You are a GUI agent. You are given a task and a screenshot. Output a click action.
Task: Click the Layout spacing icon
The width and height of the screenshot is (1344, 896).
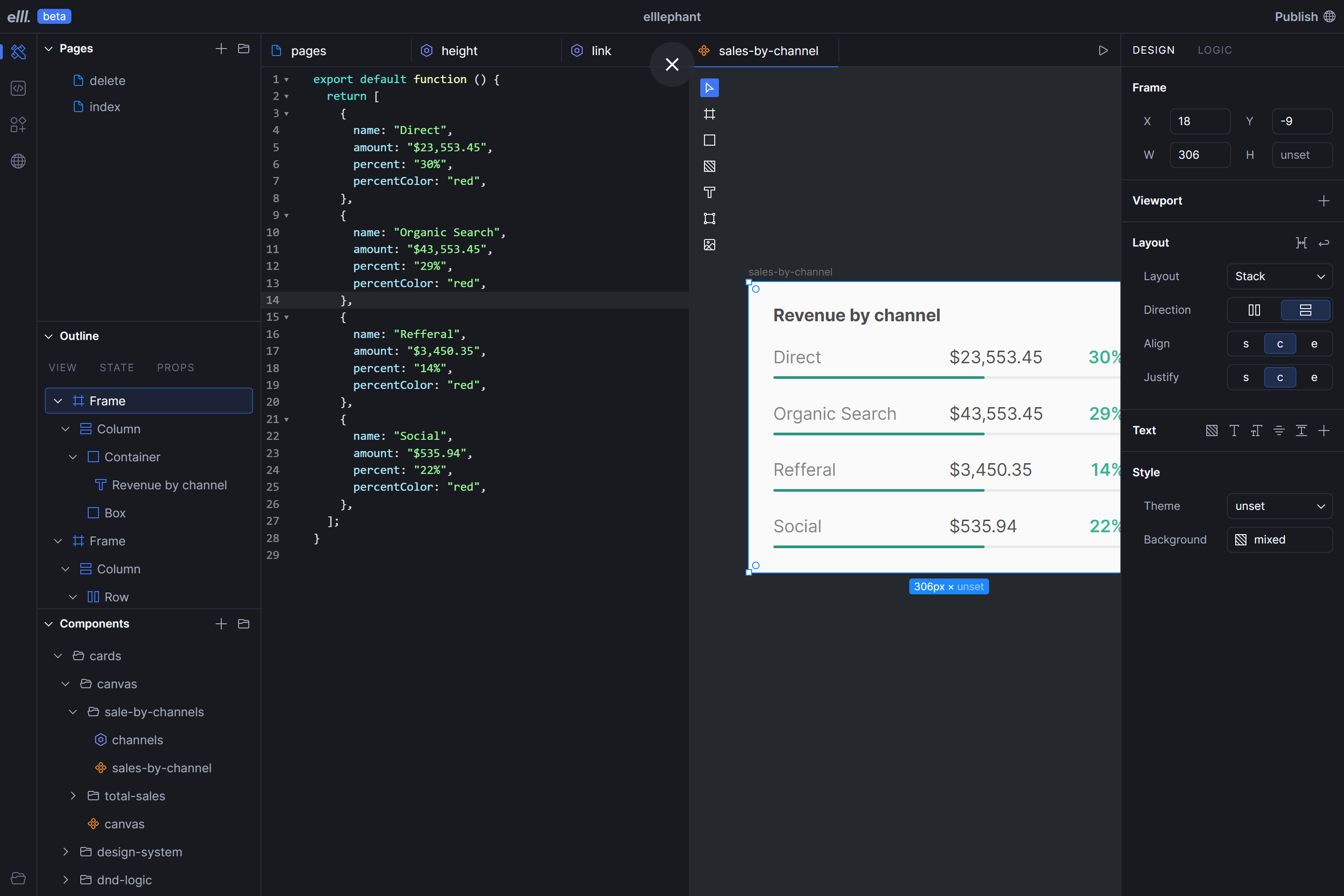[x=1301, y=243]
